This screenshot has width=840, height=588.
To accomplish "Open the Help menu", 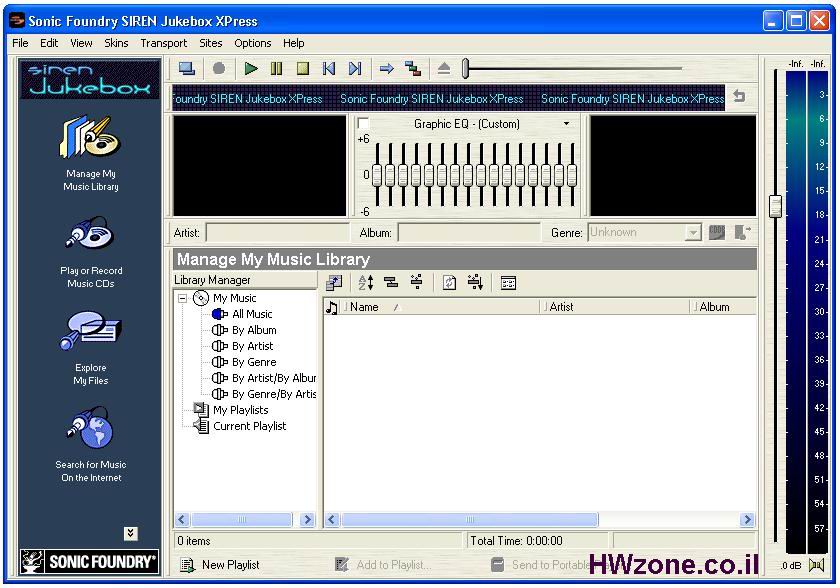I will (294, 43).
